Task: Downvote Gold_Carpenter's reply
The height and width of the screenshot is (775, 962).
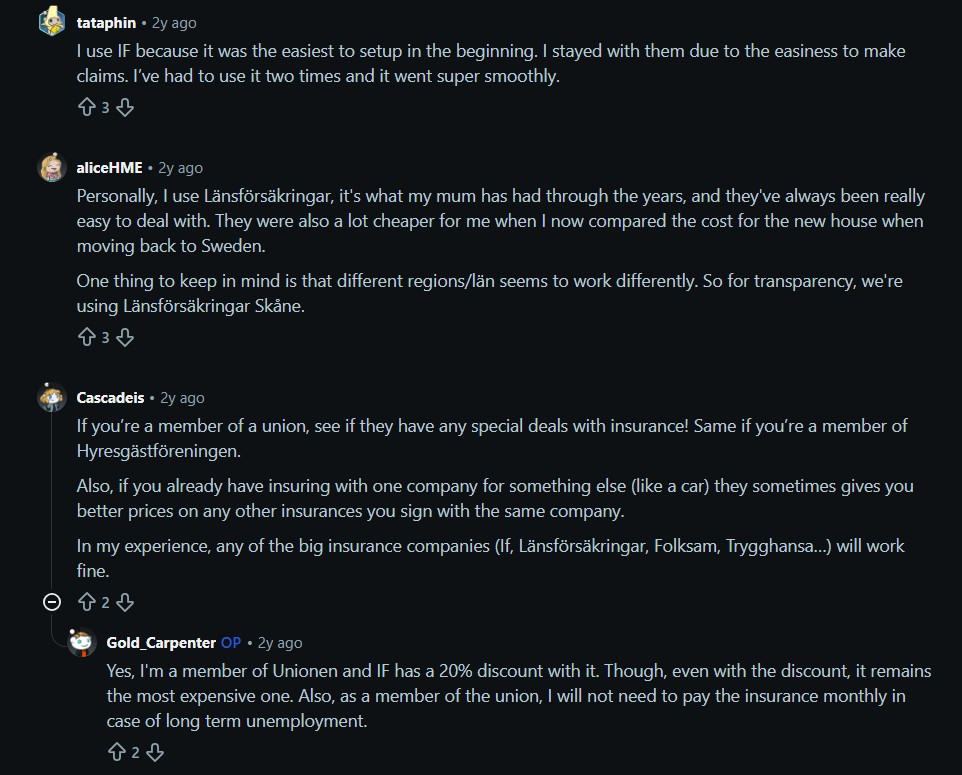Action: 155,752
